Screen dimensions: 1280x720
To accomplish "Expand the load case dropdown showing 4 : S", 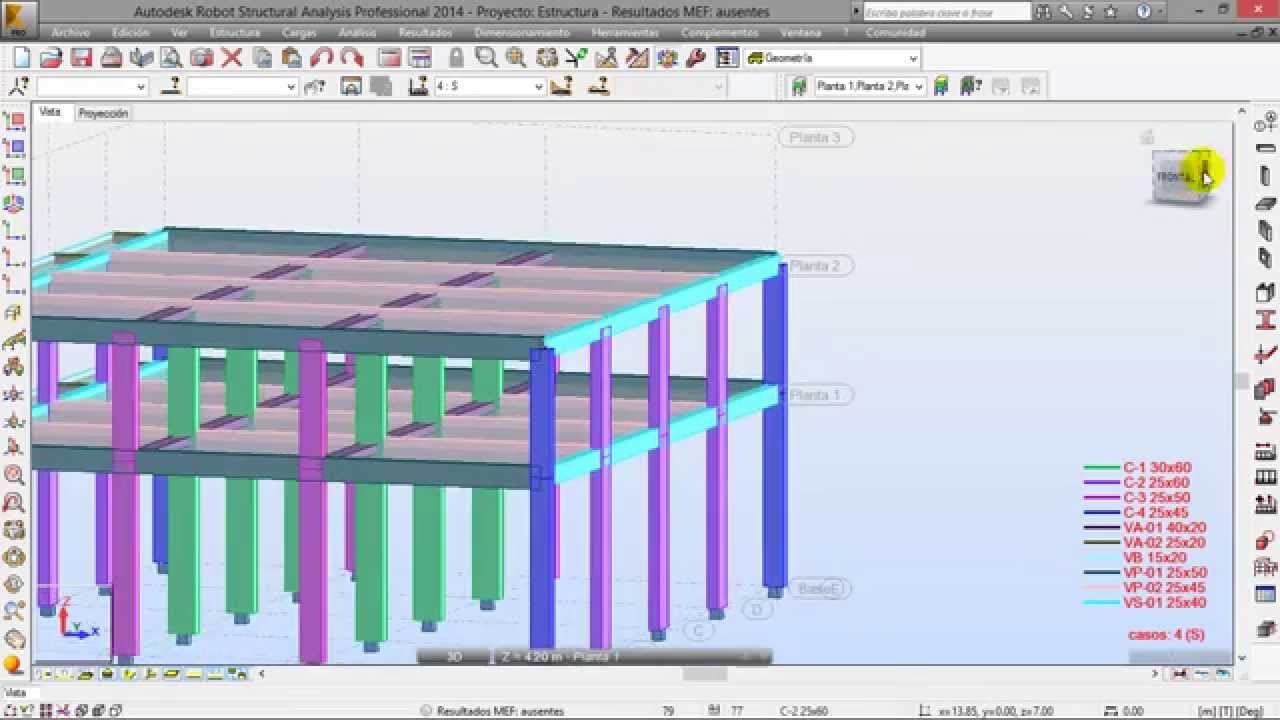I will point(539,87).
